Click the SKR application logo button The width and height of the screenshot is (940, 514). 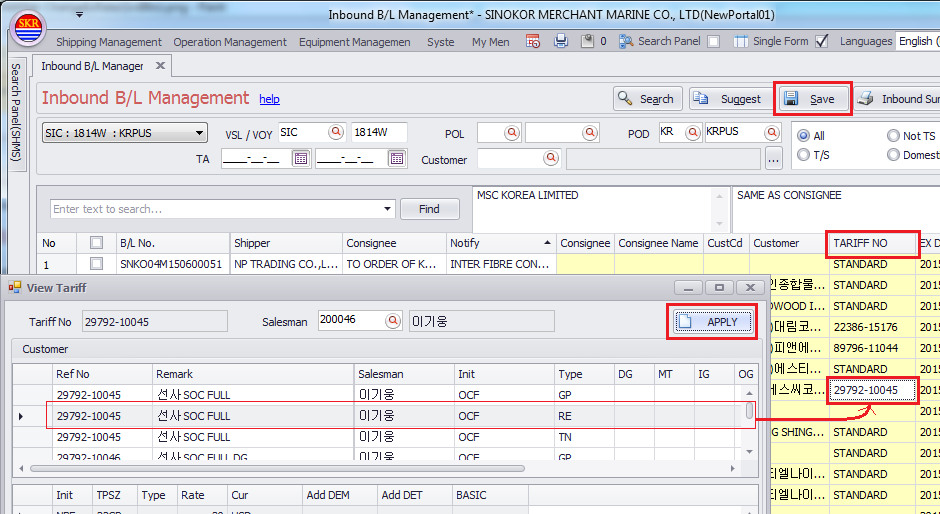[x=27, y=28]
